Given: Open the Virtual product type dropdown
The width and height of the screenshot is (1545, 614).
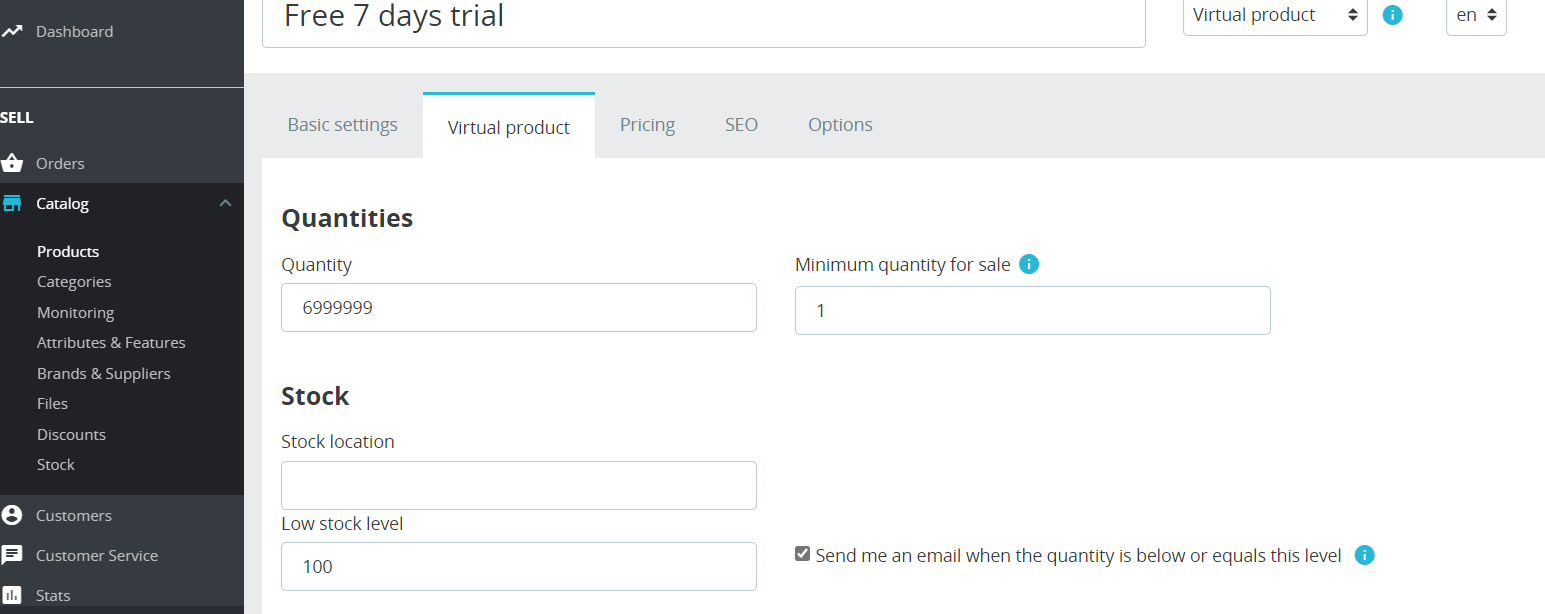Looking at the screenshot, I should 1274,15.
